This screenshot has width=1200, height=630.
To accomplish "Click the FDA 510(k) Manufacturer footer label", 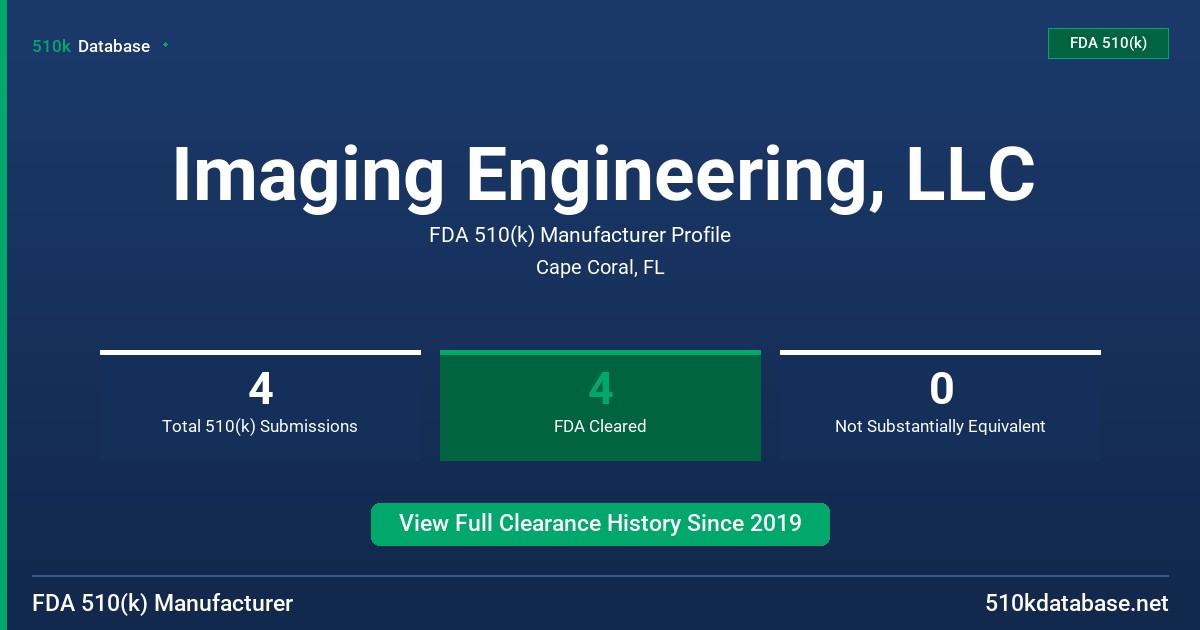I will pos(163,604).
